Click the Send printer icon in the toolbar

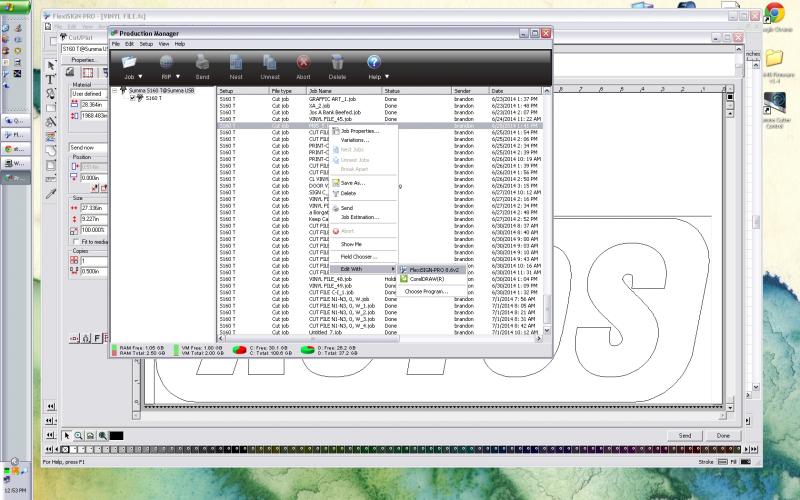click(202, 62)
